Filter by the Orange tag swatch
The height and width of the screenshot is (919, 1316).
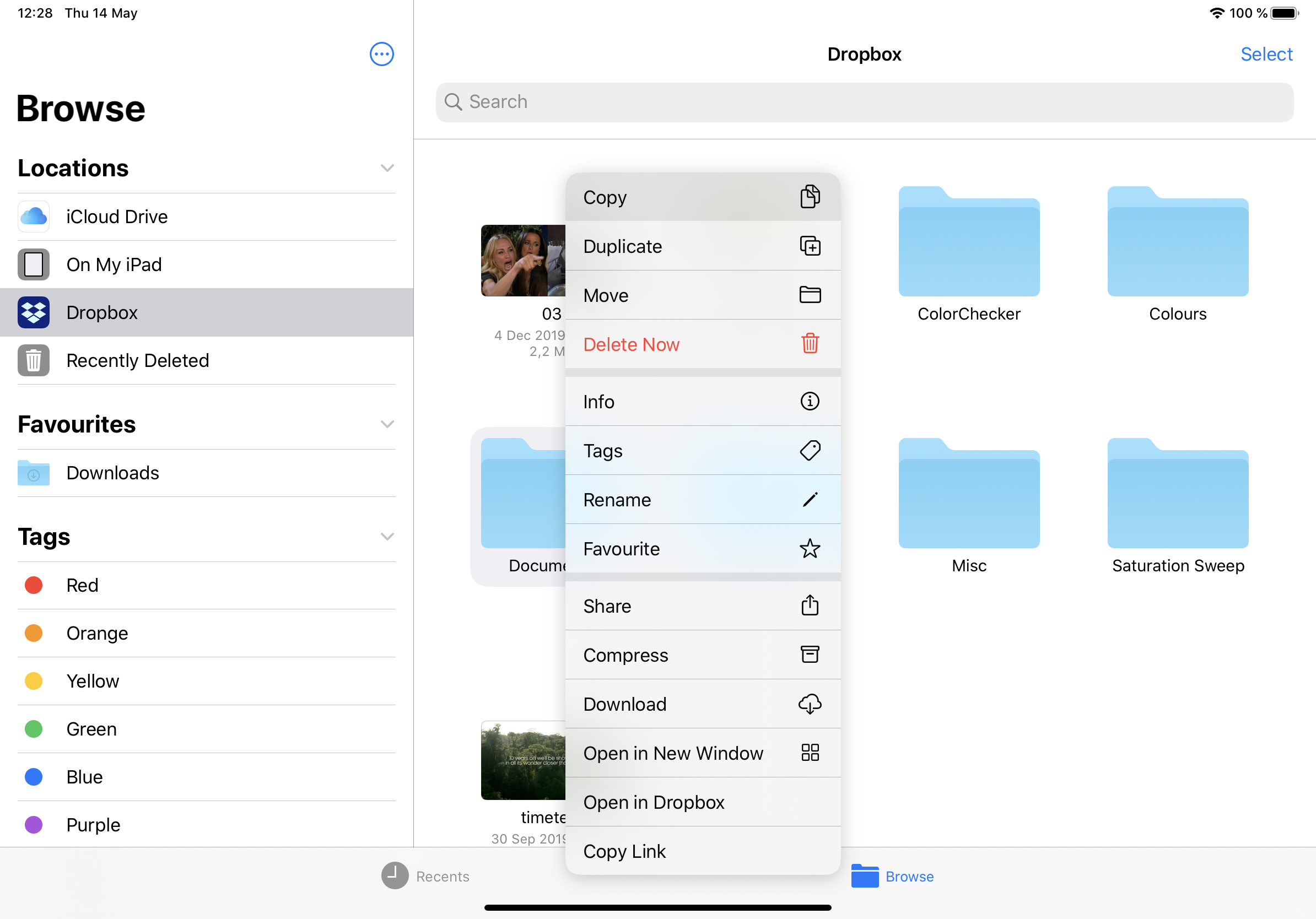click(34, 633)
